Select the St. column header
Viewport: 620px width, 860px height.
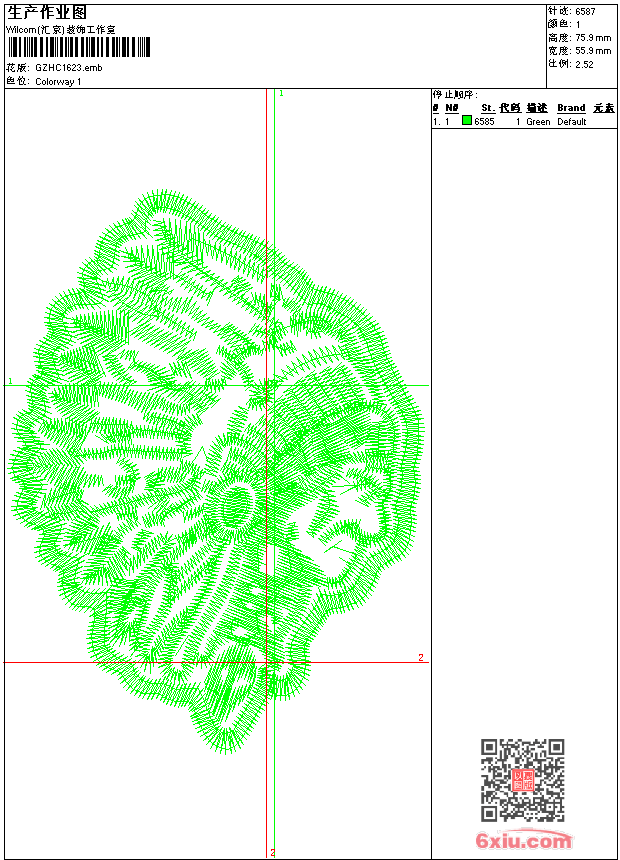[487, 108]
